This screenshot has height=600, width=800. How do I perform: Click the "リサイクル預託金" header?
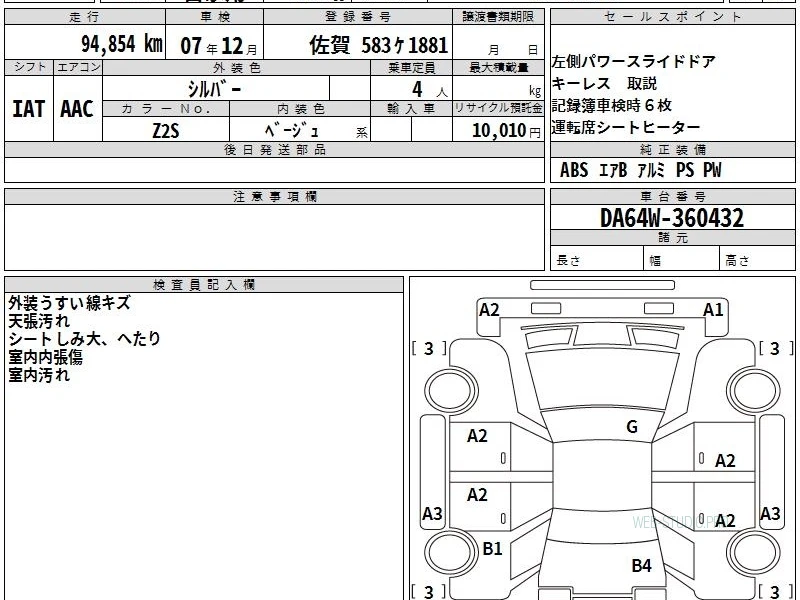[498, 109]
